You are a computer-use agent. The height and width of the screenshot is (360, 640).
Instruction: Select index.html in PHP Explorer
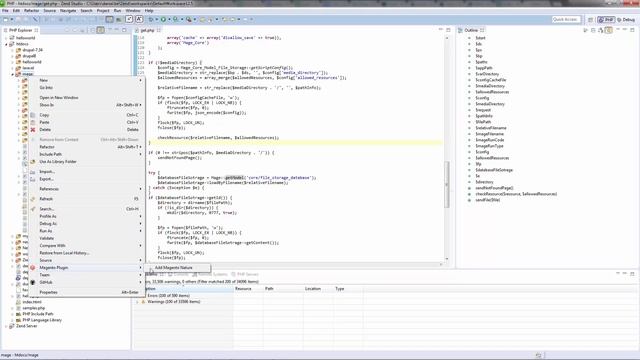click(32, 302)
